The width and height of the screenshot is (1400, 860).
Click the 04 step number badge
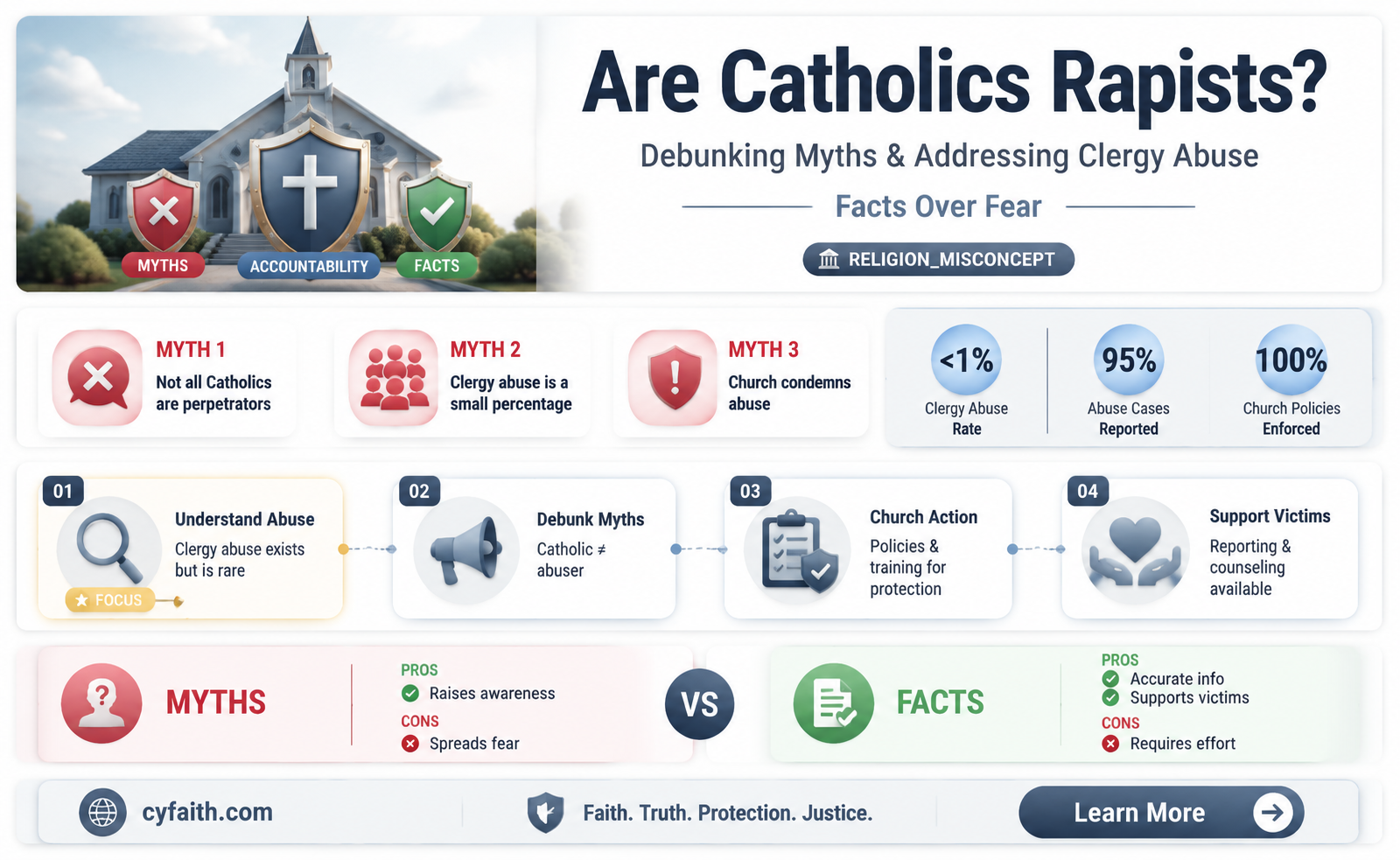tap(1088, 491)
